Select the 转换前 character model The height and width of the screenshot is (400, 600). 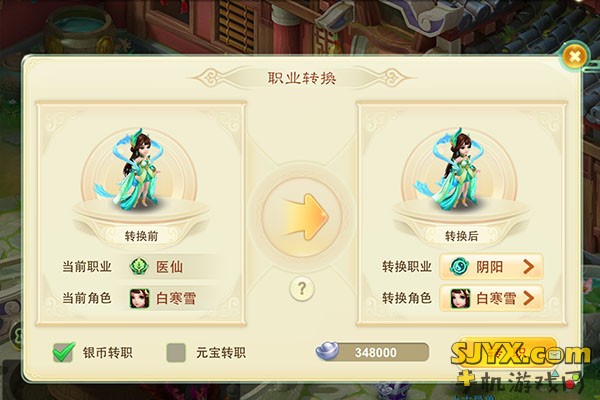click(141, 170)
